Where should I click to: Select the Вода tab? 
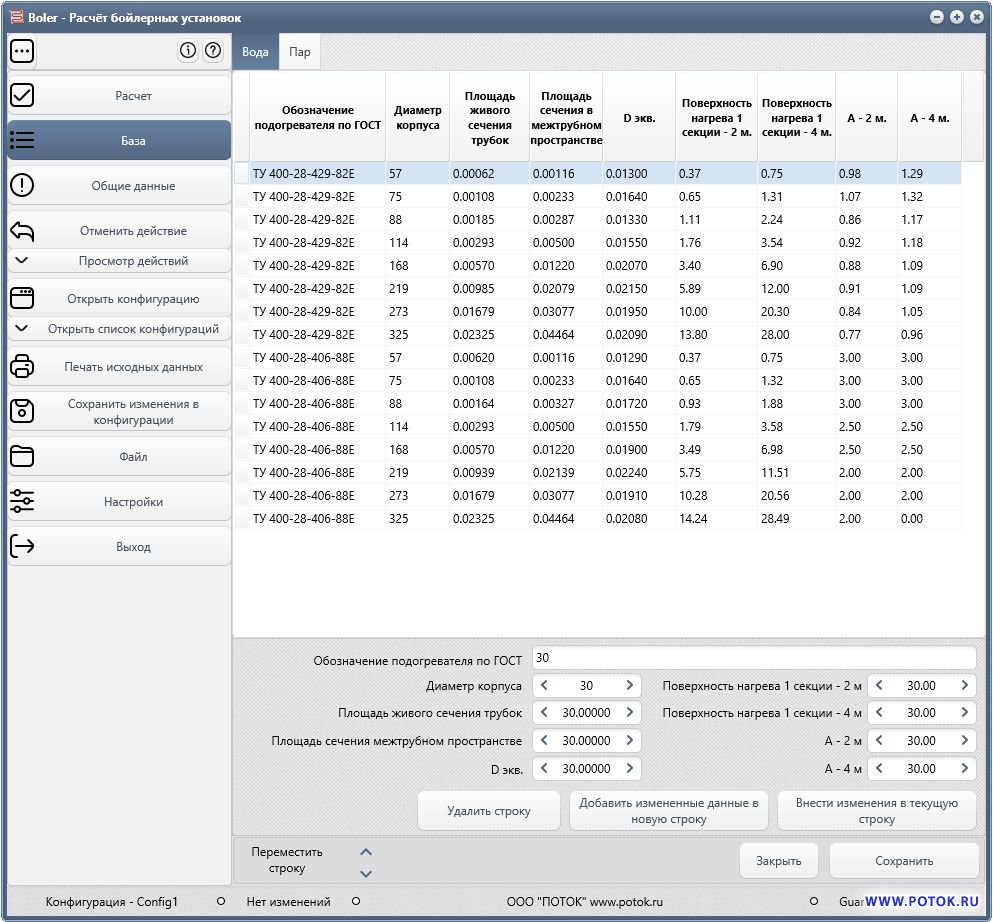point(255,52)
